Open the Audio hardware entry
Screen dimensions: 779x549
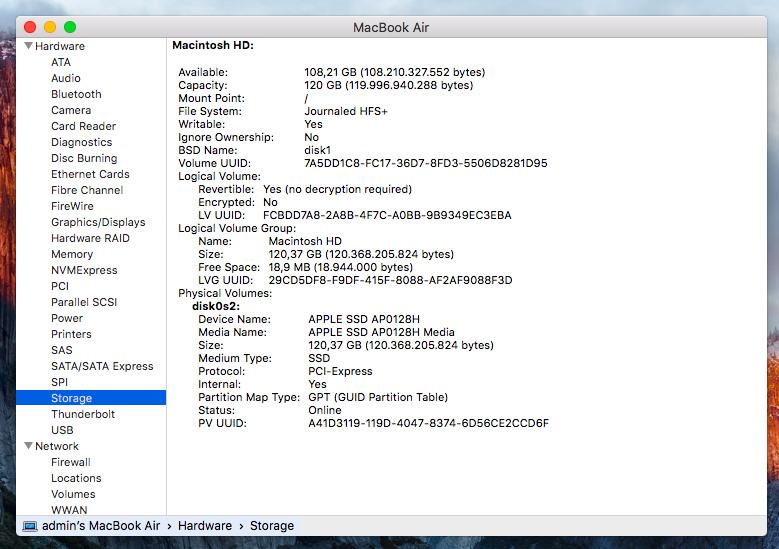click(66, 78)
